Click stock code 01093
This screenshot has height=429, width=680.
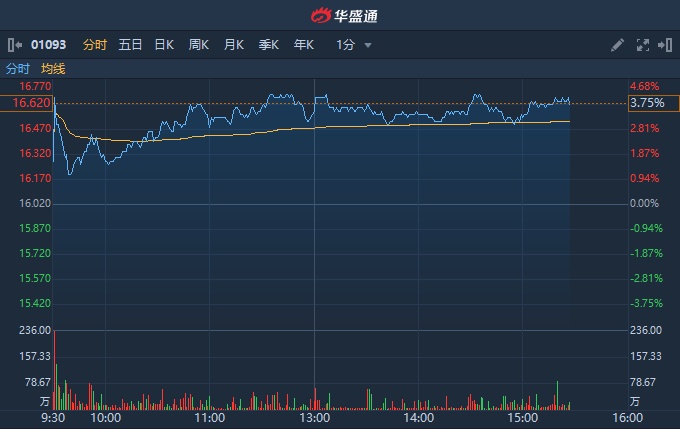click(47, 45)
